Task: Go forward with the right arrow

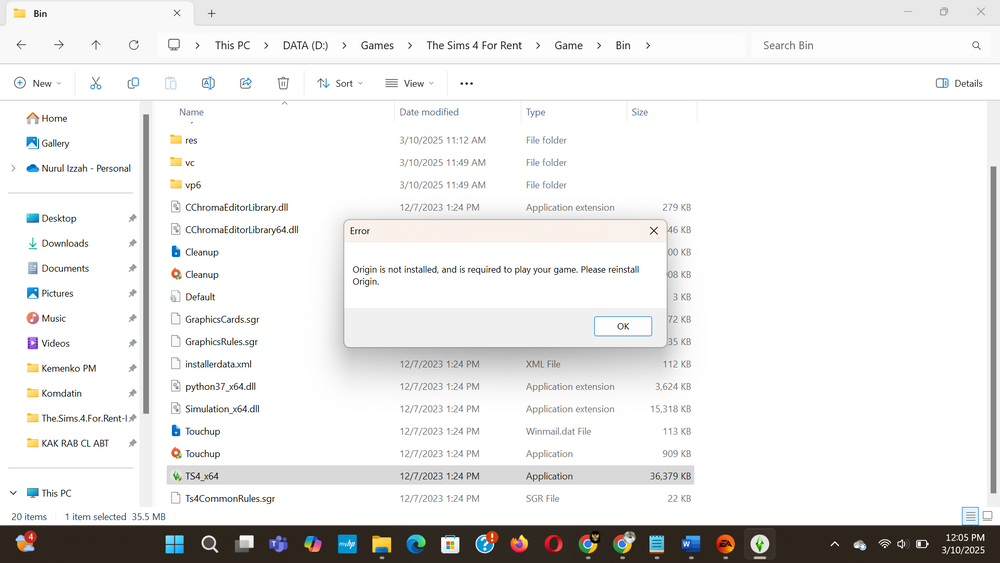Action: click(59, 45)
